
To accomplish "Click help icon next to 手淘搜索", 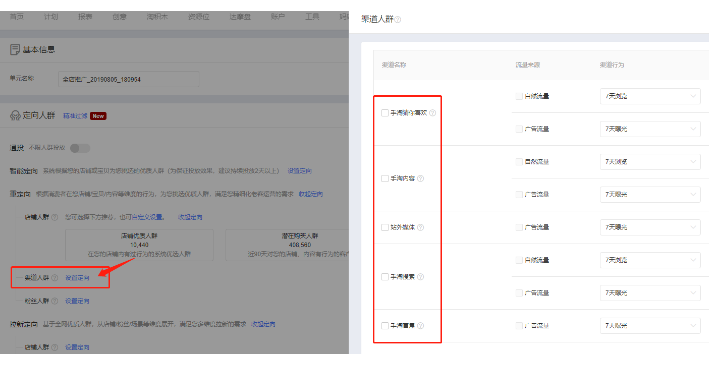I will click(420, 276).
